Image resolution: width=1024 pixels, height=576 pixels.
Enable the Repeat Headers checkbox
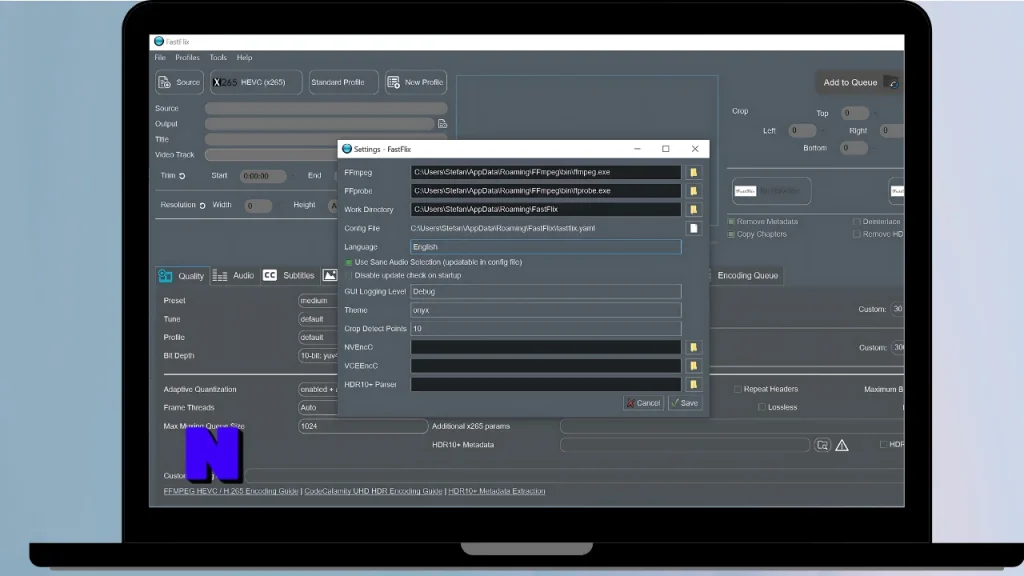738,389
